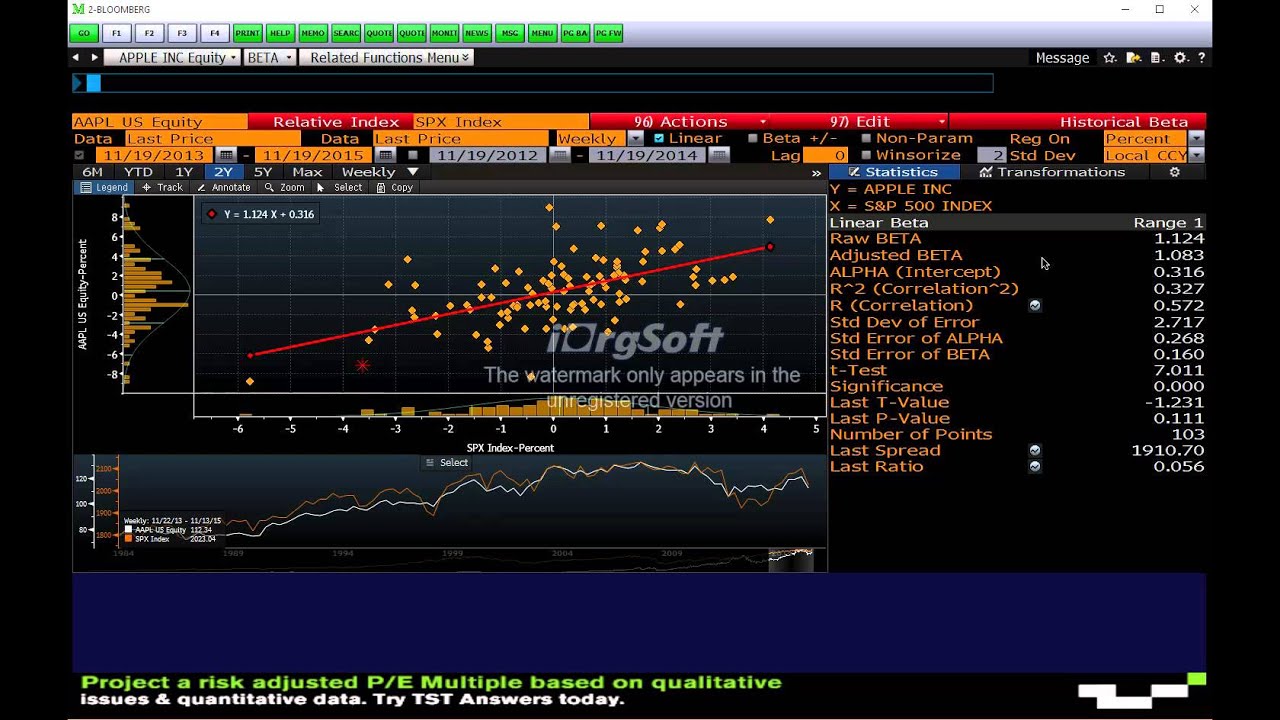Click the F2 function key button
The height and width of the screenshot is (720, 1280).
(149, 33)
